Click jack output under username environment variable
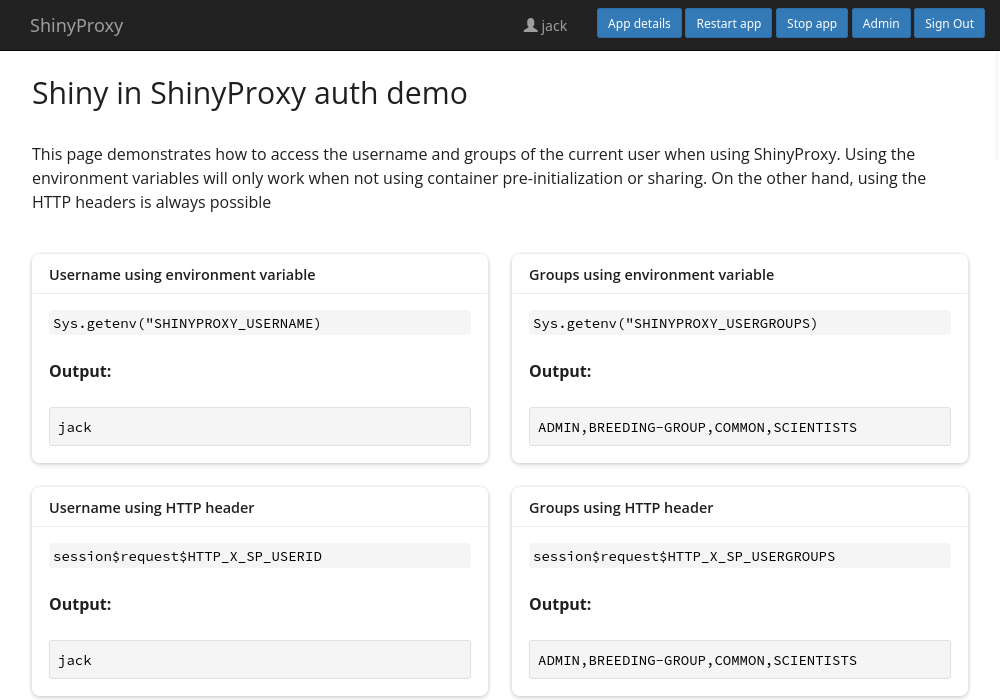Image resolution: width=1000 pixels, height=700 pixels. point(260,427)
